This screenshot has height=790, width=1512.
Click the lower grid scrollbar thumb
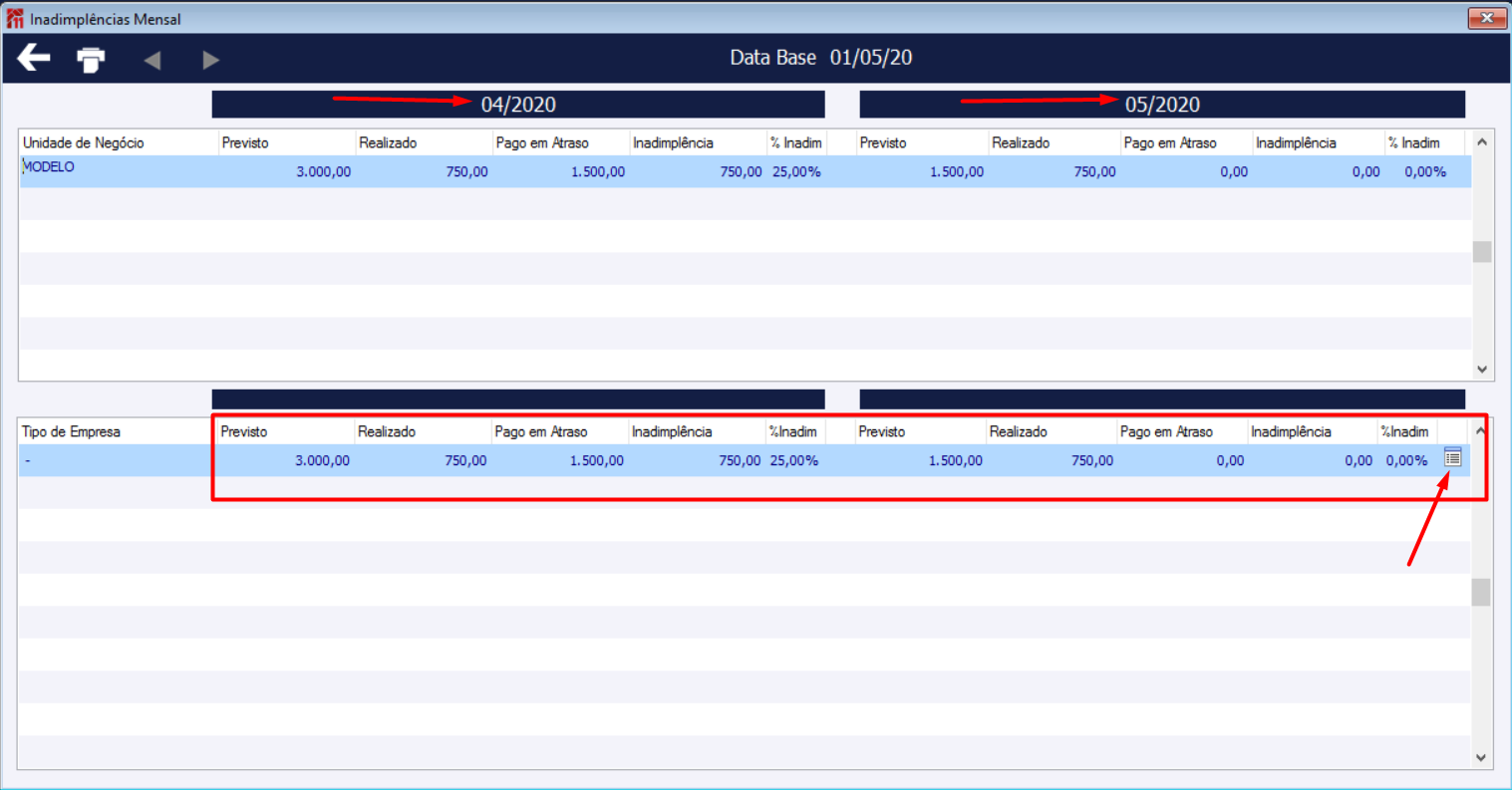point(1481,592)
